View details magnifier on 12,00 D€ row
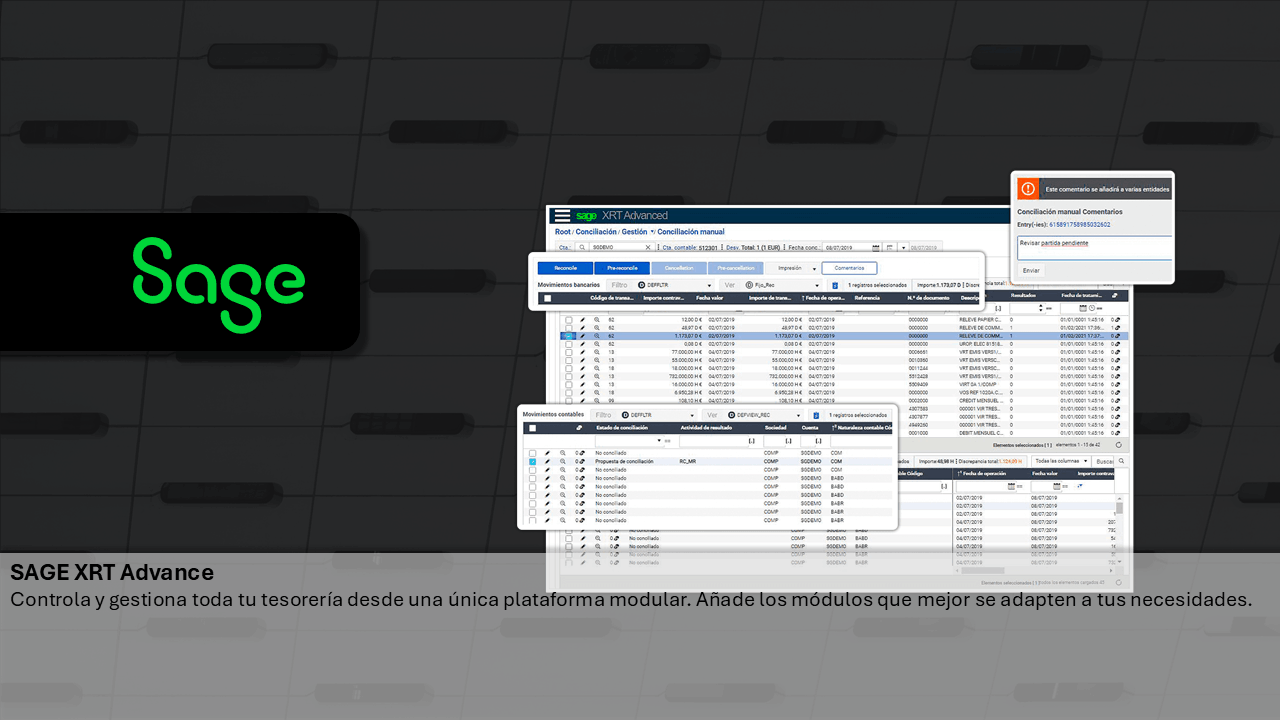Viewport: 1280px width, 720px height. point(596,320)
